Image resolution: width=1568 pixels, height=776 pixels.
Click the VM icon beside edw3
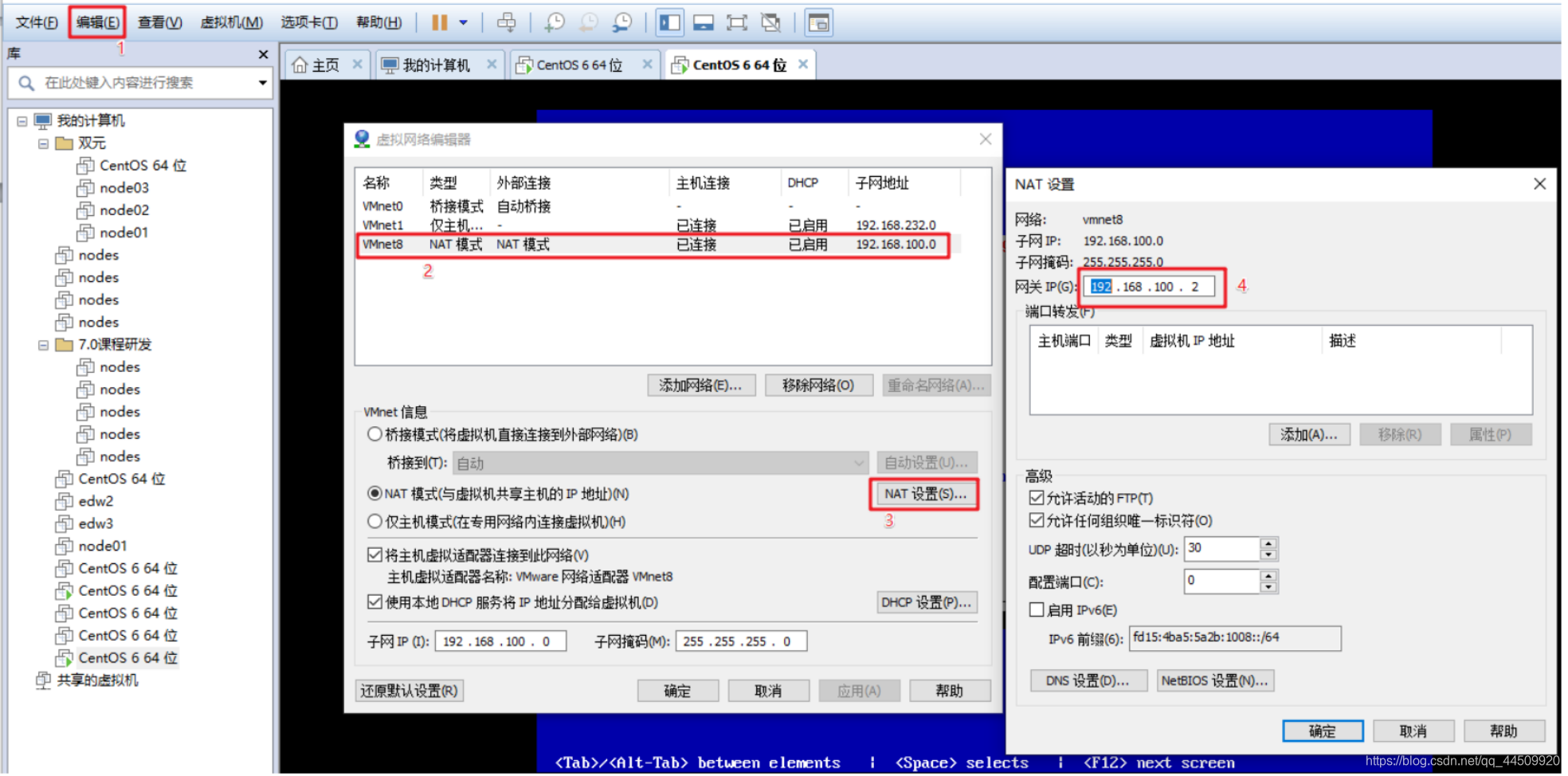(x=64, y=523)
